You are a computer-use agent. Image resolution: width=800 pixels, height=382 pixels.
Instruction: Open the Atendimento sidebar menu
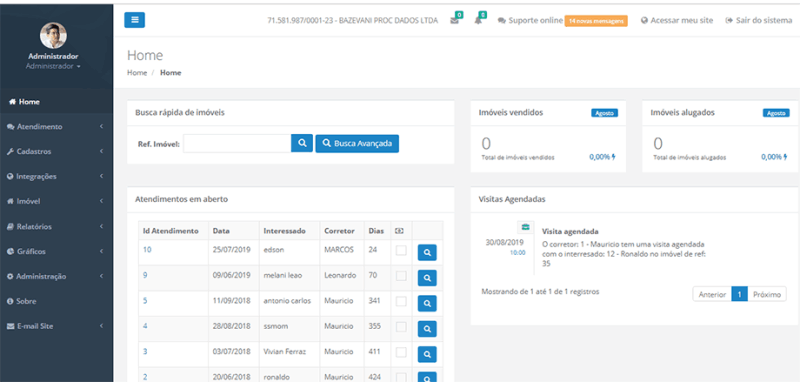[x=56, y=126]
